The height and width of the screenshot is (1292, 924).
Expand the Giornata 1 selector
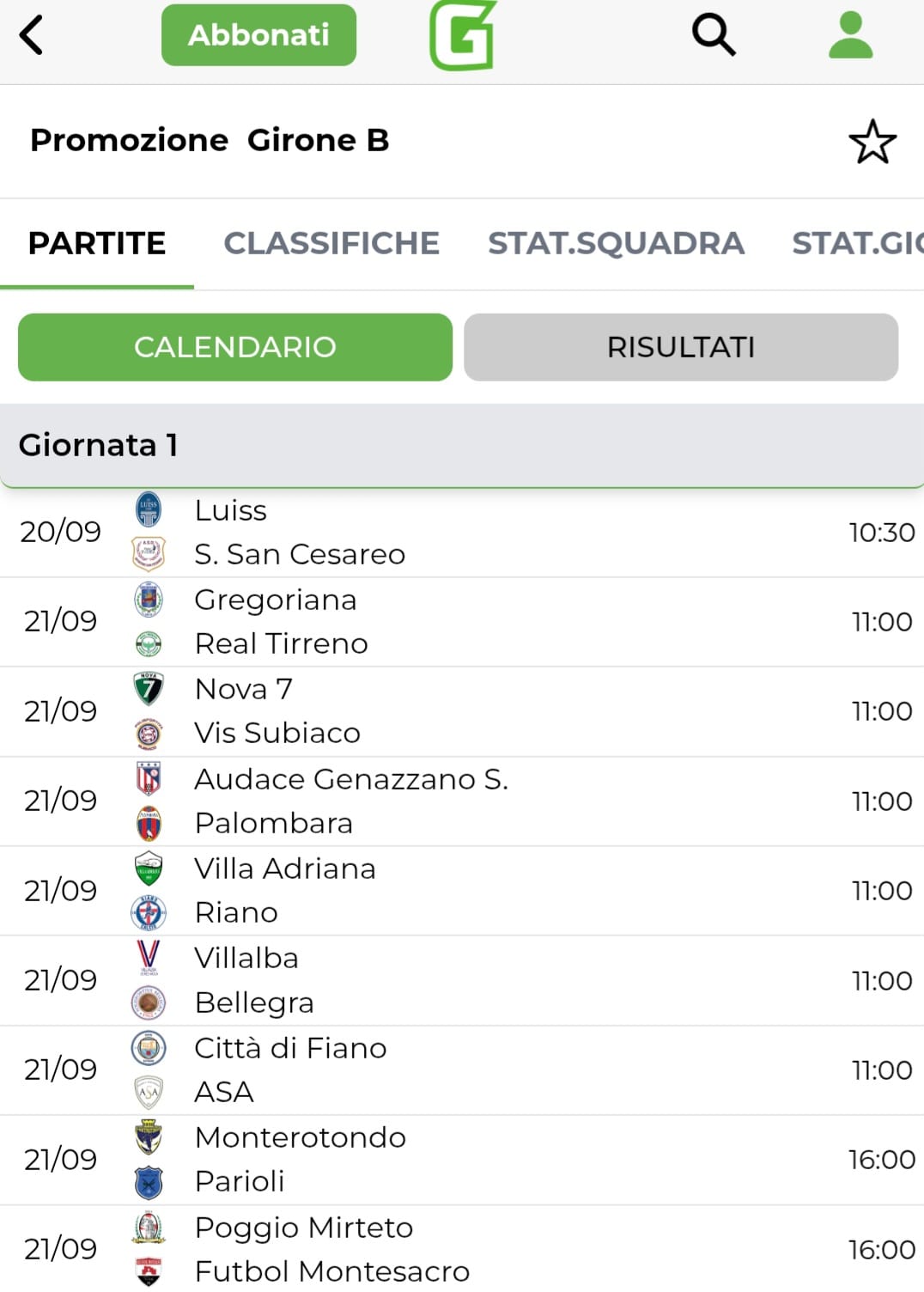[x=462, y=445]
